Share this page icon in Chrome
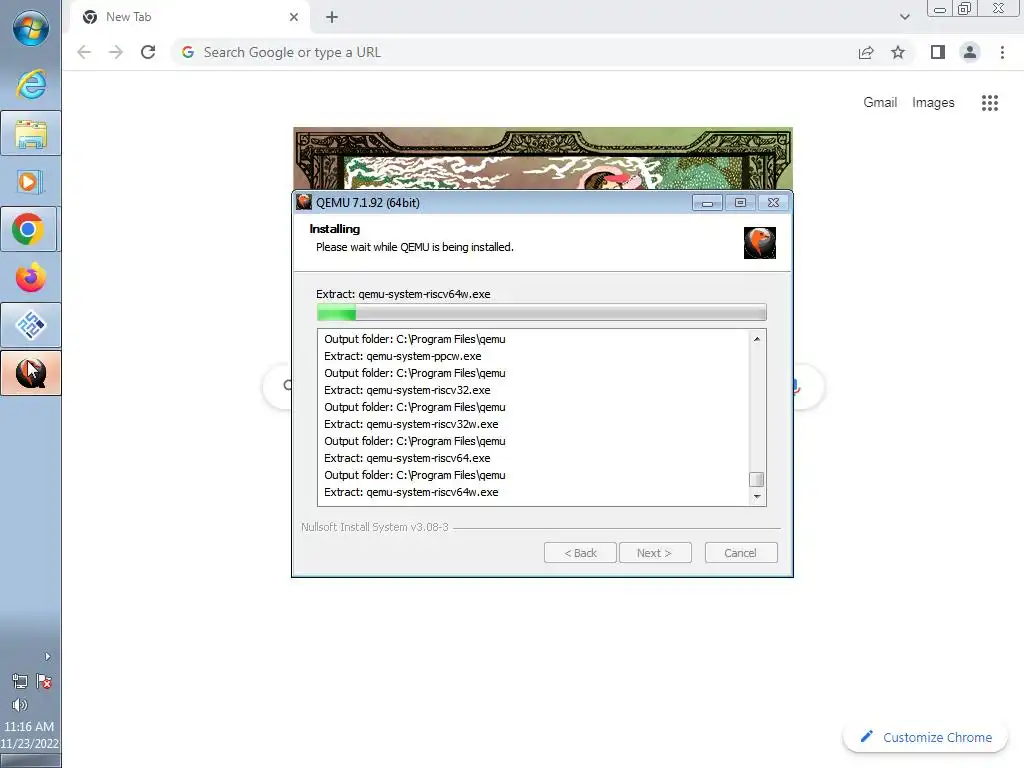 [866, 52]
